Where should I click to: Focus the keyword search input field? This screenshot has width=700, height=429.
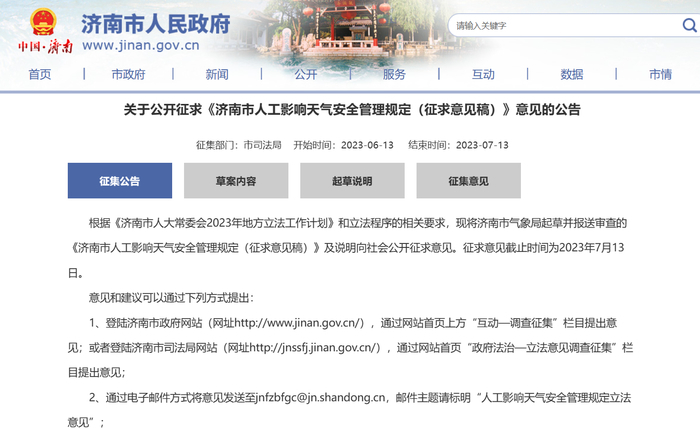567,25
